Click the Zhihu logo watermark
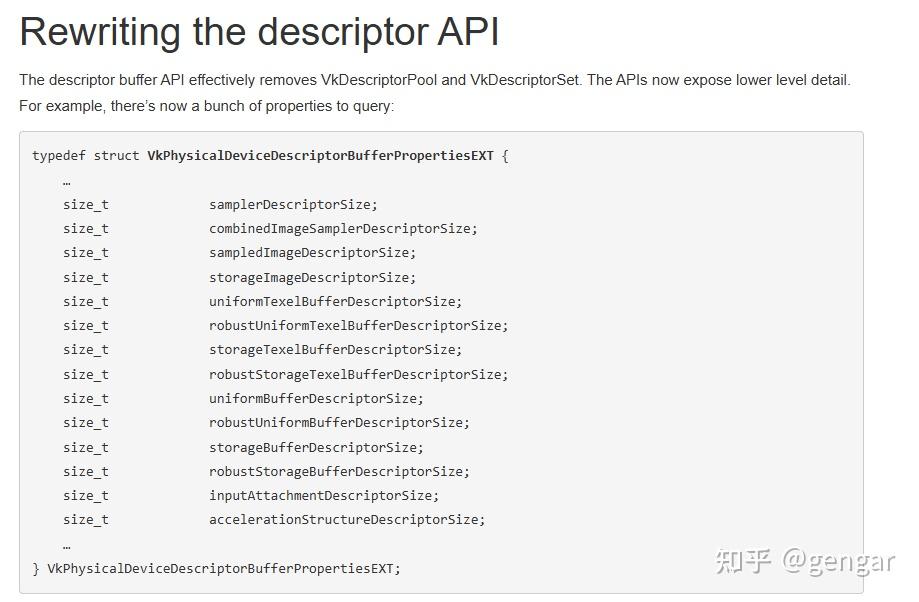 pyautogui.click(x=743, y=561)
